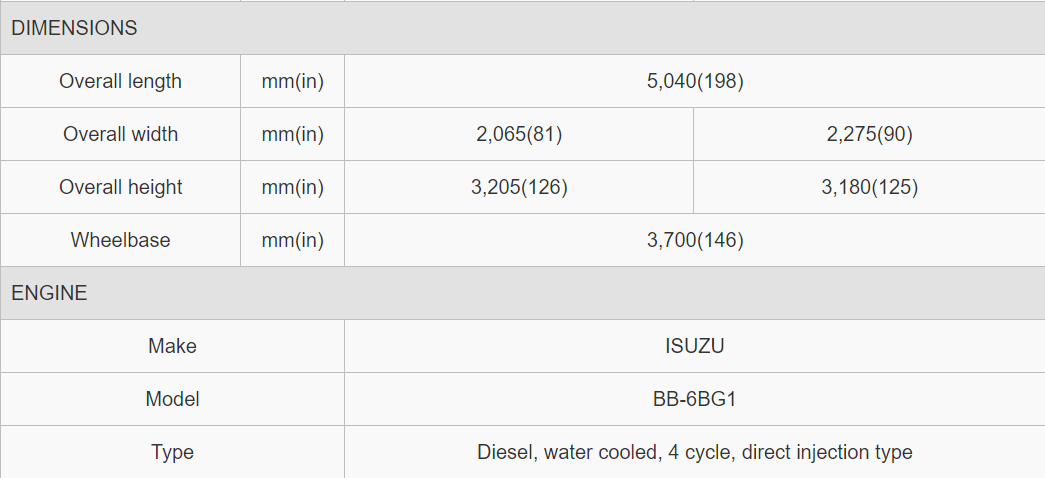Click the 2,065(81) width value

519,134
